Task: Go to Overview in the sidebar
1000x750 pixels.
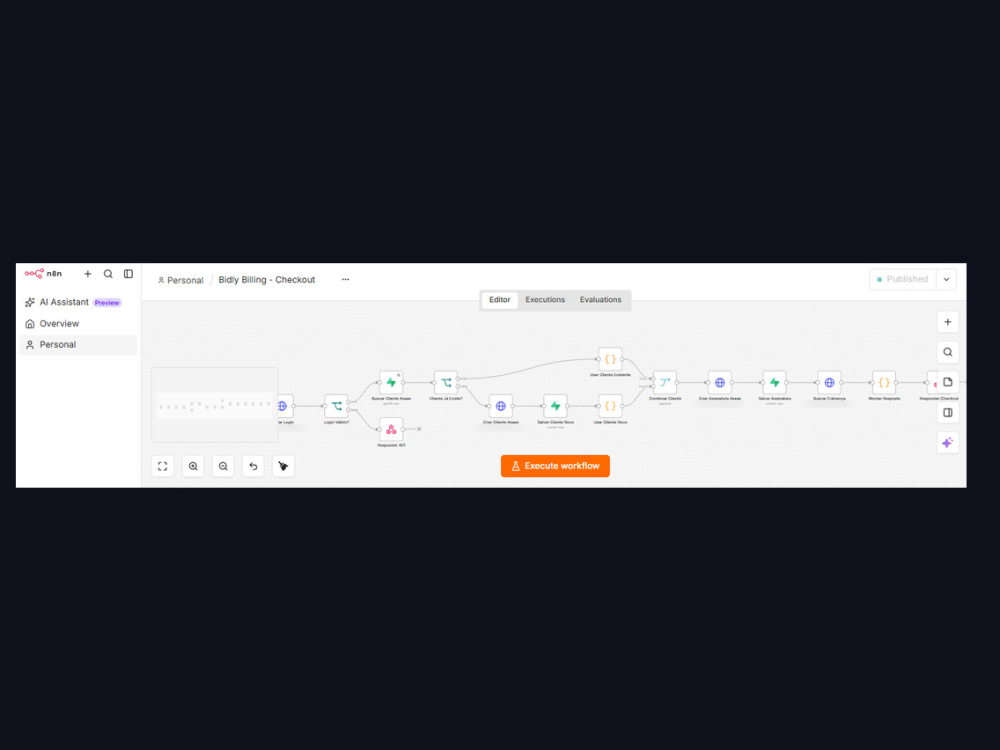Action: (59, 324)
